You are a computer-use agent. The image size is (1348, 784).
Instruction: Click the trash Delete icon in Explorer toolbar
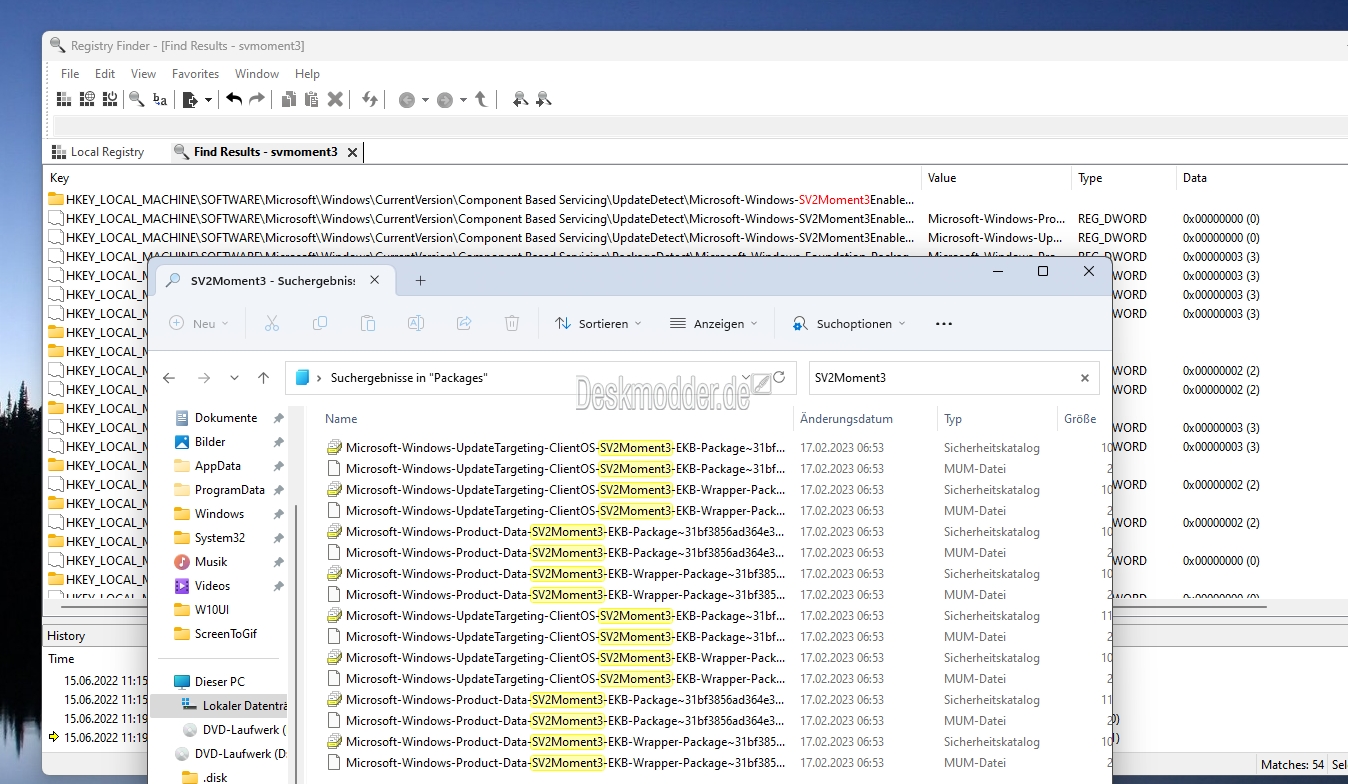(x=512, y=323)
